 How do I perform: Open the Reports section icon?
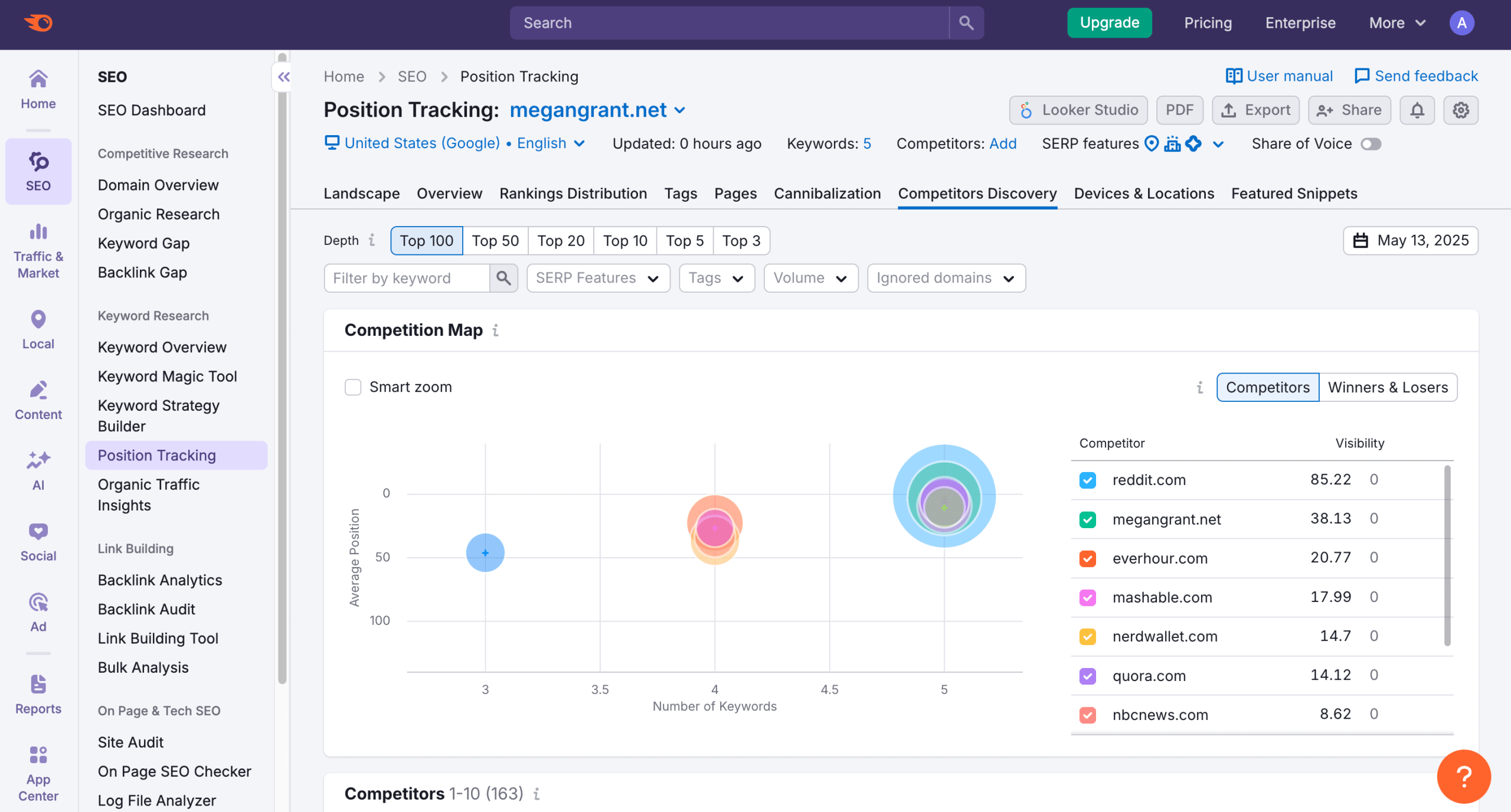tap(38, 695)
